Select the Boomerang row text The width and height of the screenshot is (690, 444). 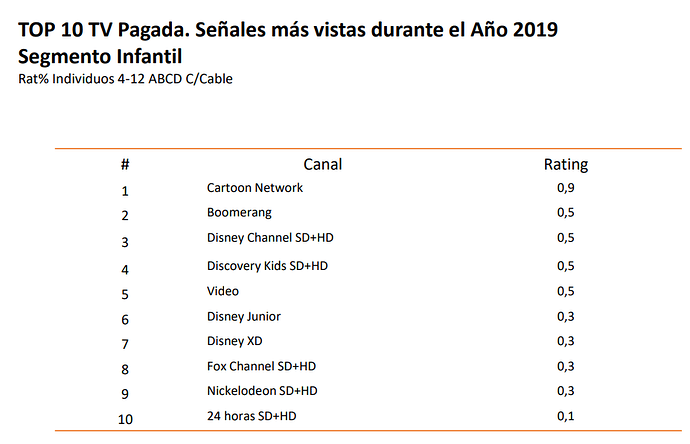click(x=239, y=213)
